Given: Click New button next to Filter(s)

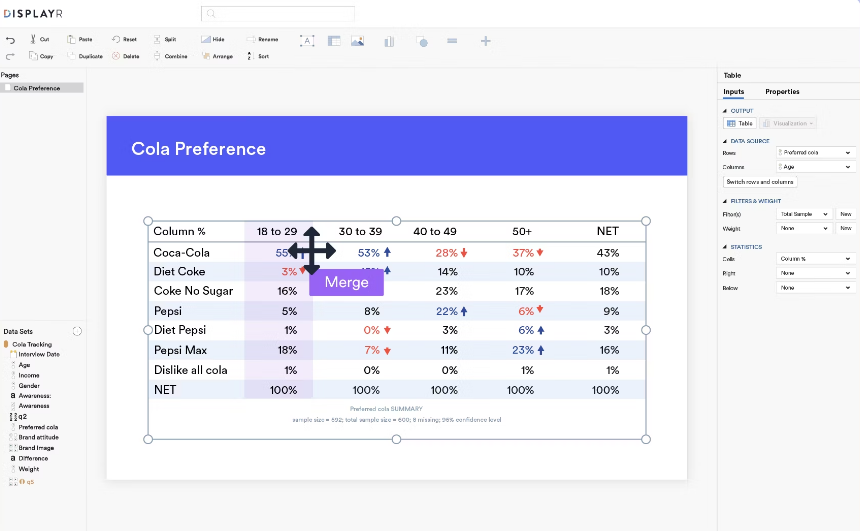Looking at the screenshot, I should 846,214.
